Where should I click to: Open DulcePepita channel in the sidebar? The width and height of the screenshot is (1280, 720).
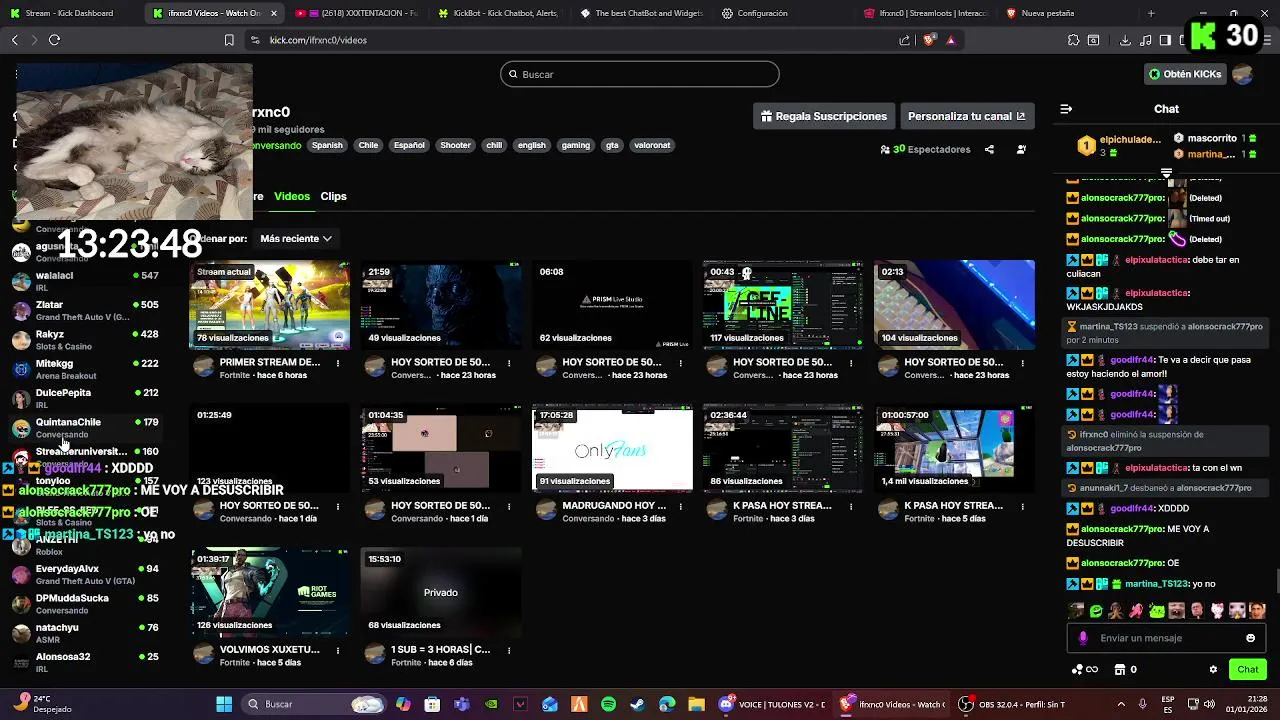point(85,398)
